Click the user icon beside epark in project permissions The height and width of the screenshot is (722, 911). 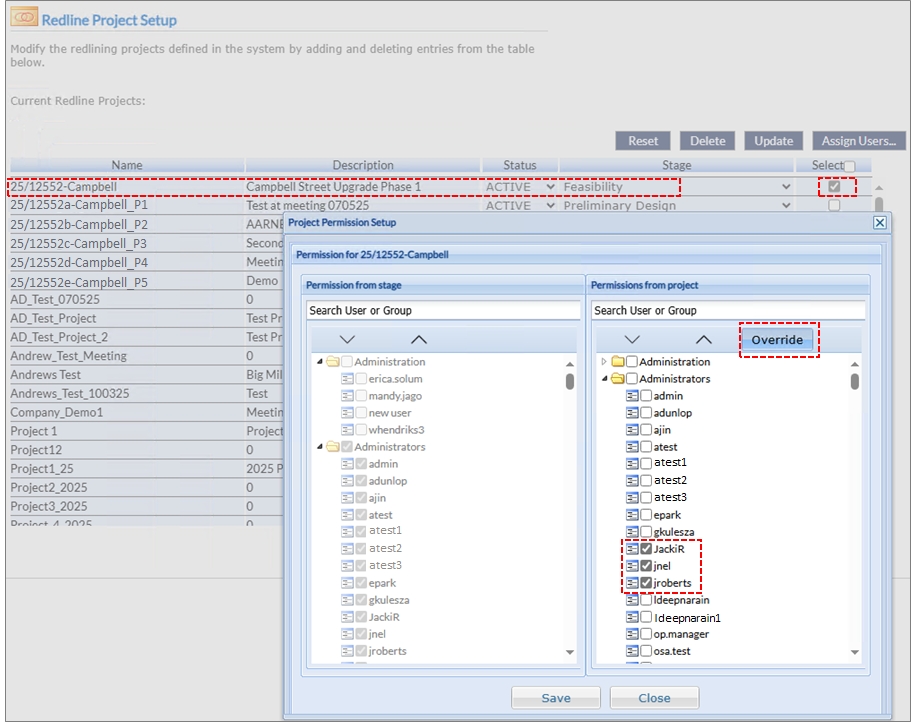(633, 515)
